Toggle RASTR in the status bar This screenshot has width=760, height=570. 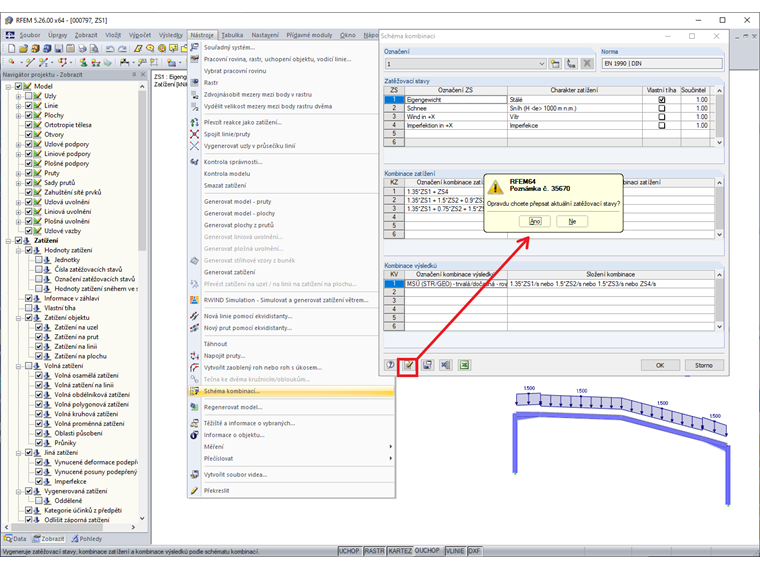tap(374, 551)
